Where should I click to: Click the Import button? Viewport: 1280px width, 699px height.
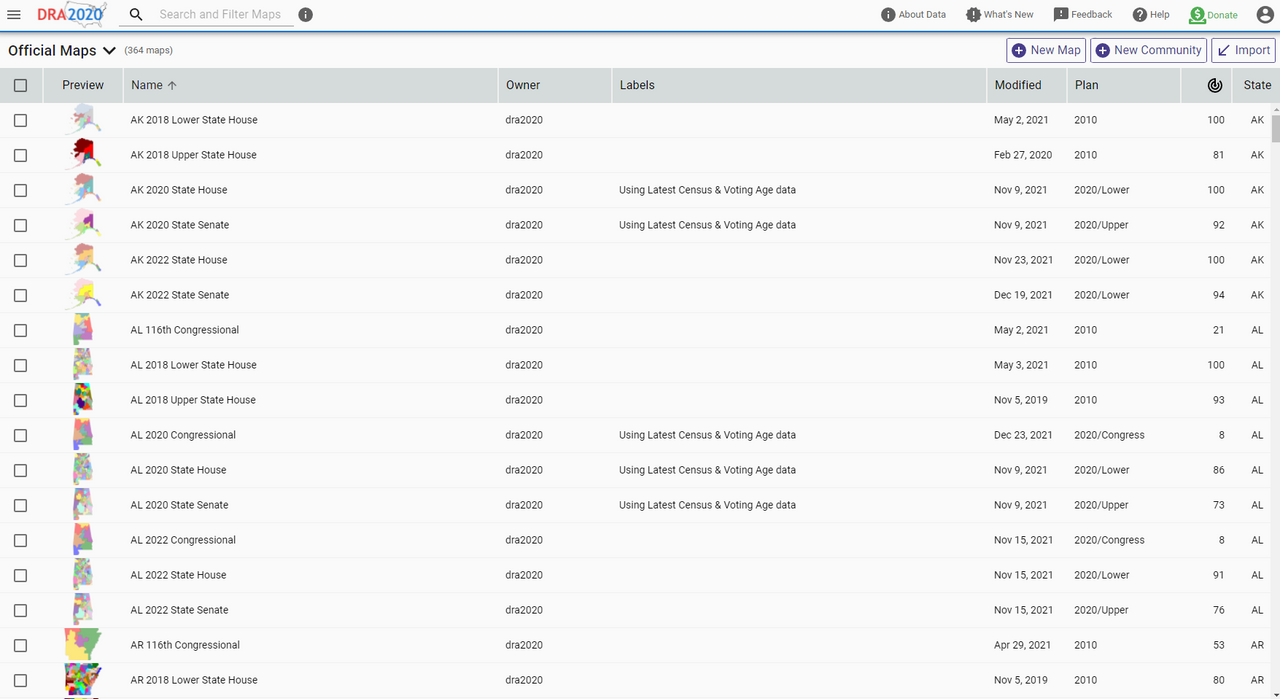click(1243, 50)
